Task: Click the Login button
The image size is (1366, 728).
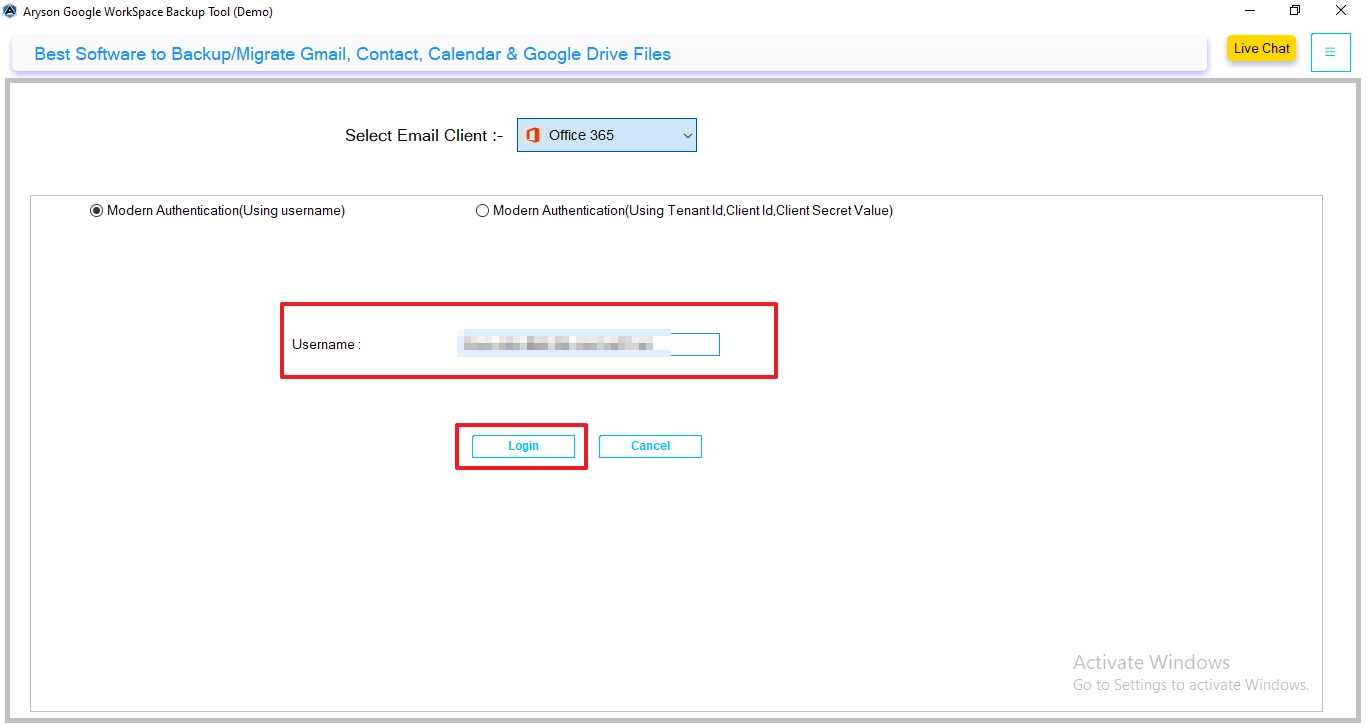Action: 523,446
